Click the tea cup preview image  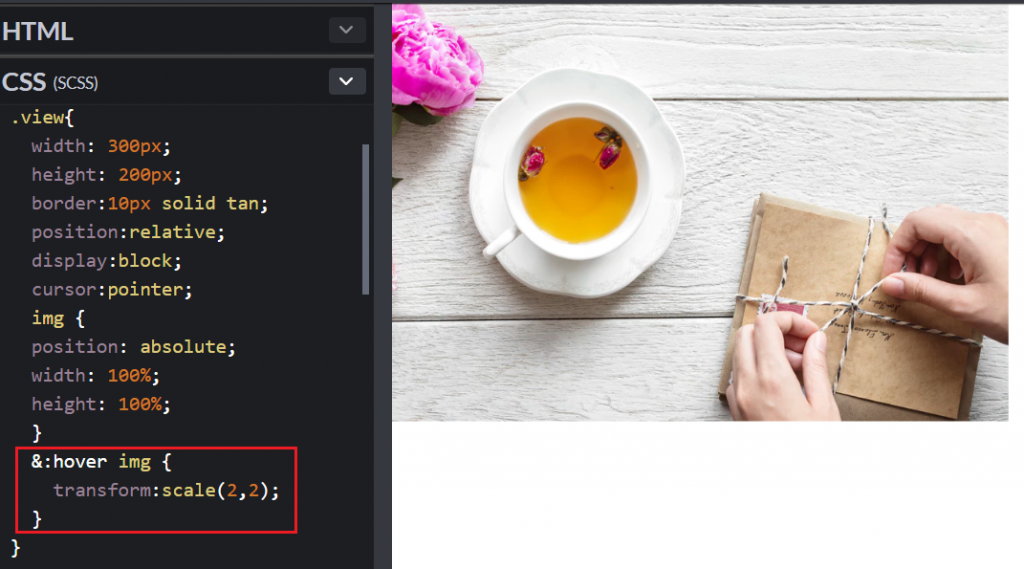[700, 212]
